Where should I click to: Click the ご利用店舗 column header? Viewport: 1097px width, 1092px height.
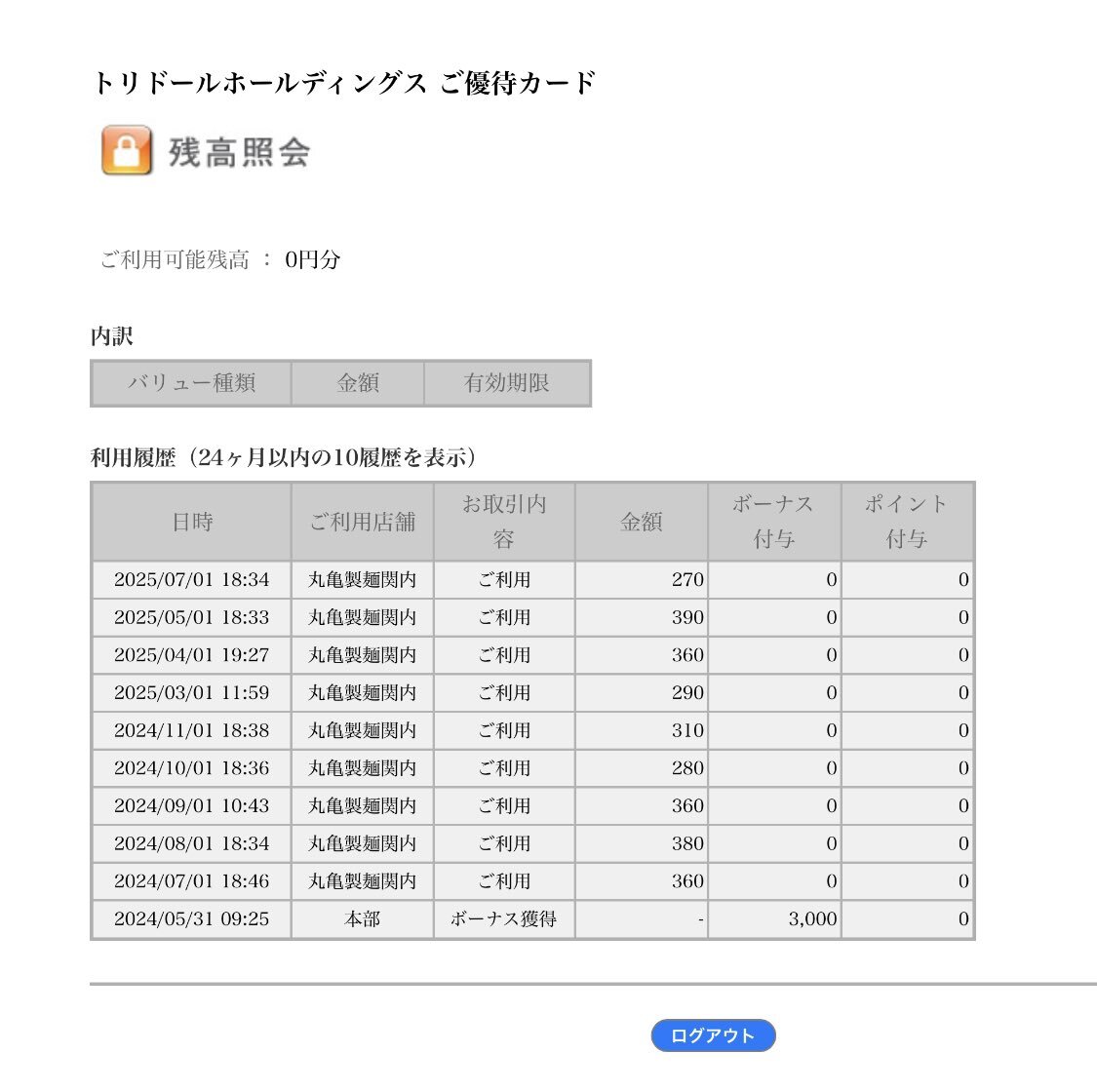(x=363, y=522)
